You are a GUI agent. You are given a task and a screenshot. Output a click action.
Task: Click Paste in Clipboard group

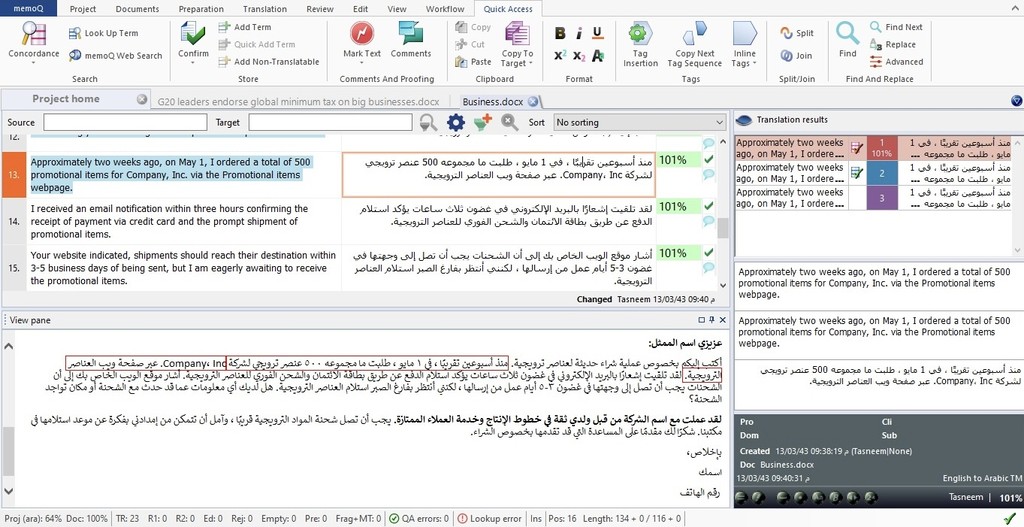point(473,61)
